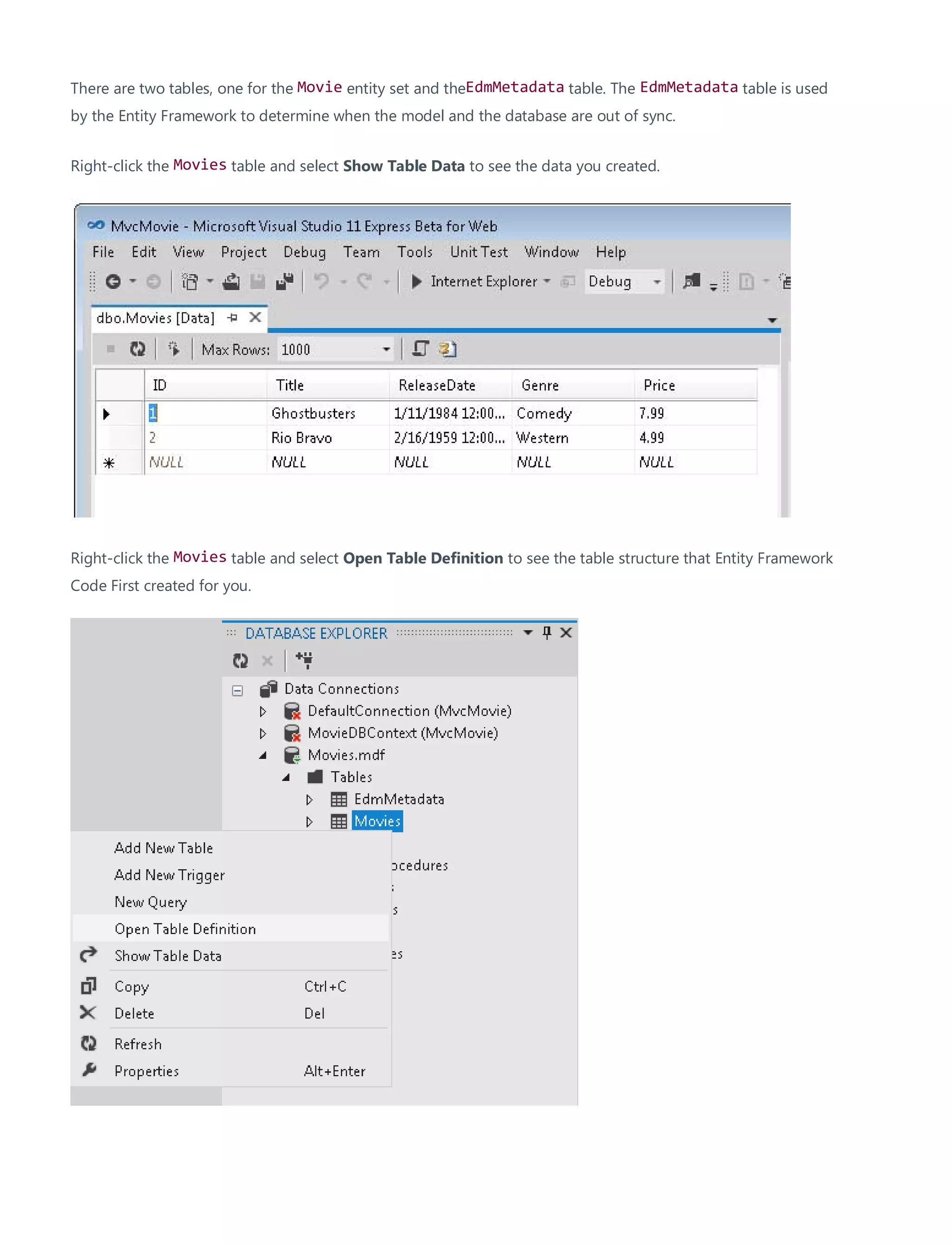Choose Add New Table from context menu

tap(231, 848)
